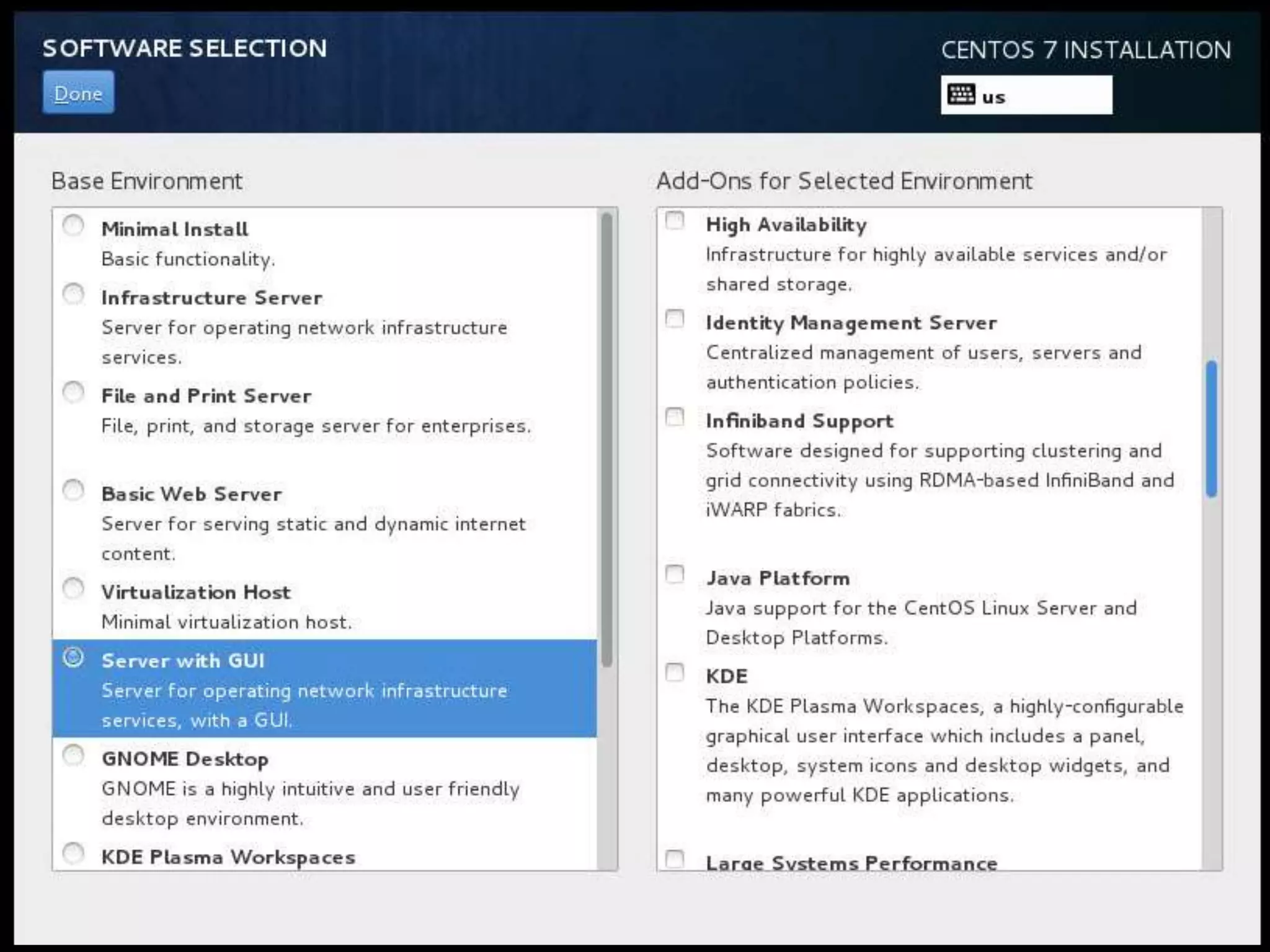Tick Large Systems Performance checkbox
The height and width of the screenshot is (952, 1270).
pos(675,859)
